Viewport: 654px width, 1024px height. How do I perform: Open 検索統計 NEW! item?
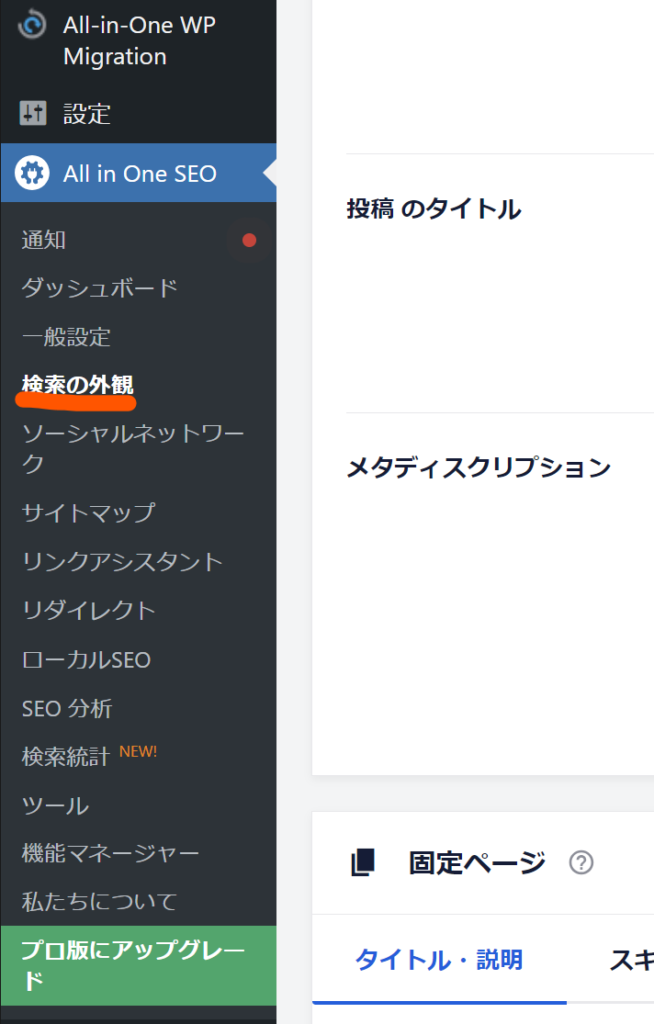coord(90,756)
